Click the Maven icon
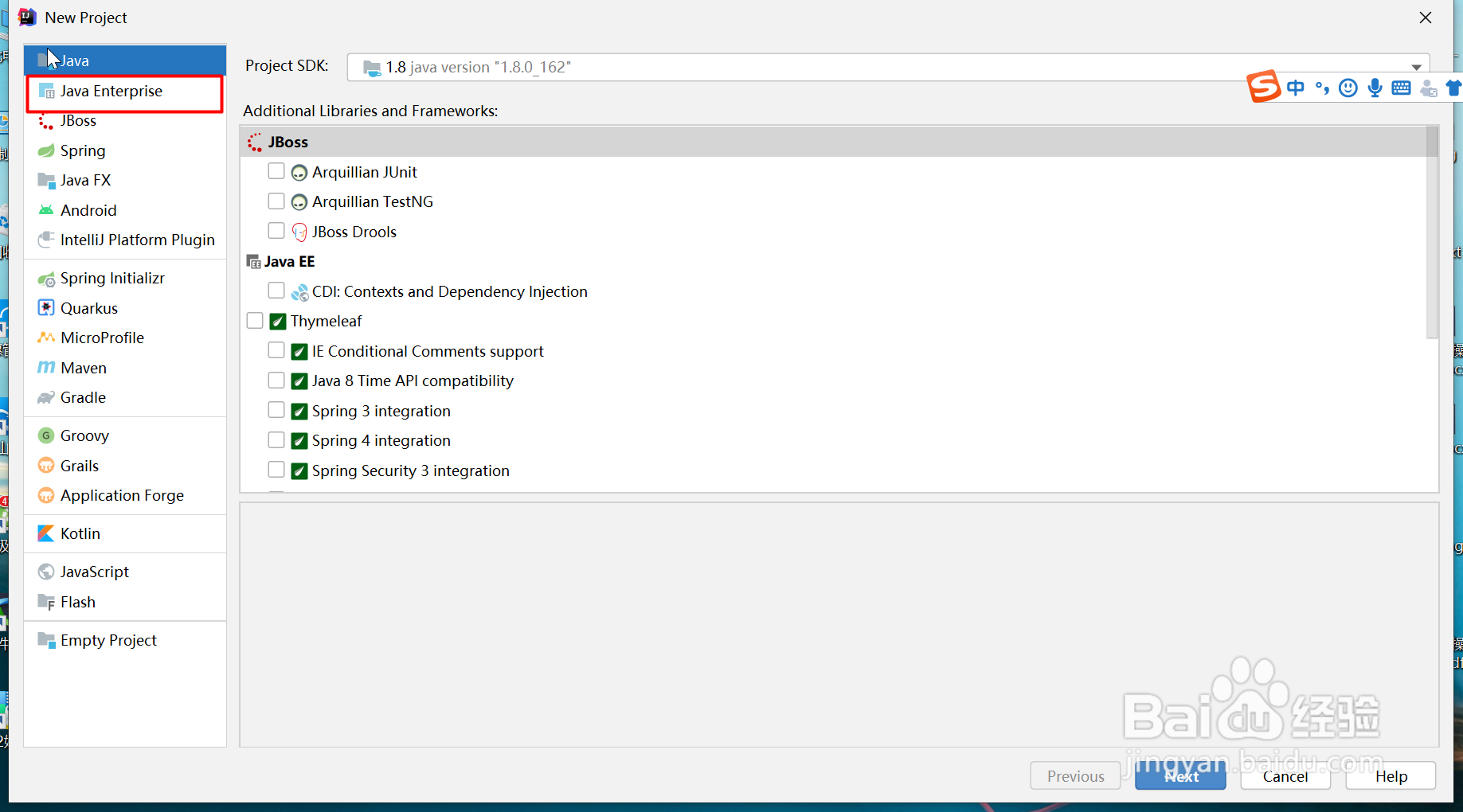This screenshot has width=1463, height=812. click(46, 368)
